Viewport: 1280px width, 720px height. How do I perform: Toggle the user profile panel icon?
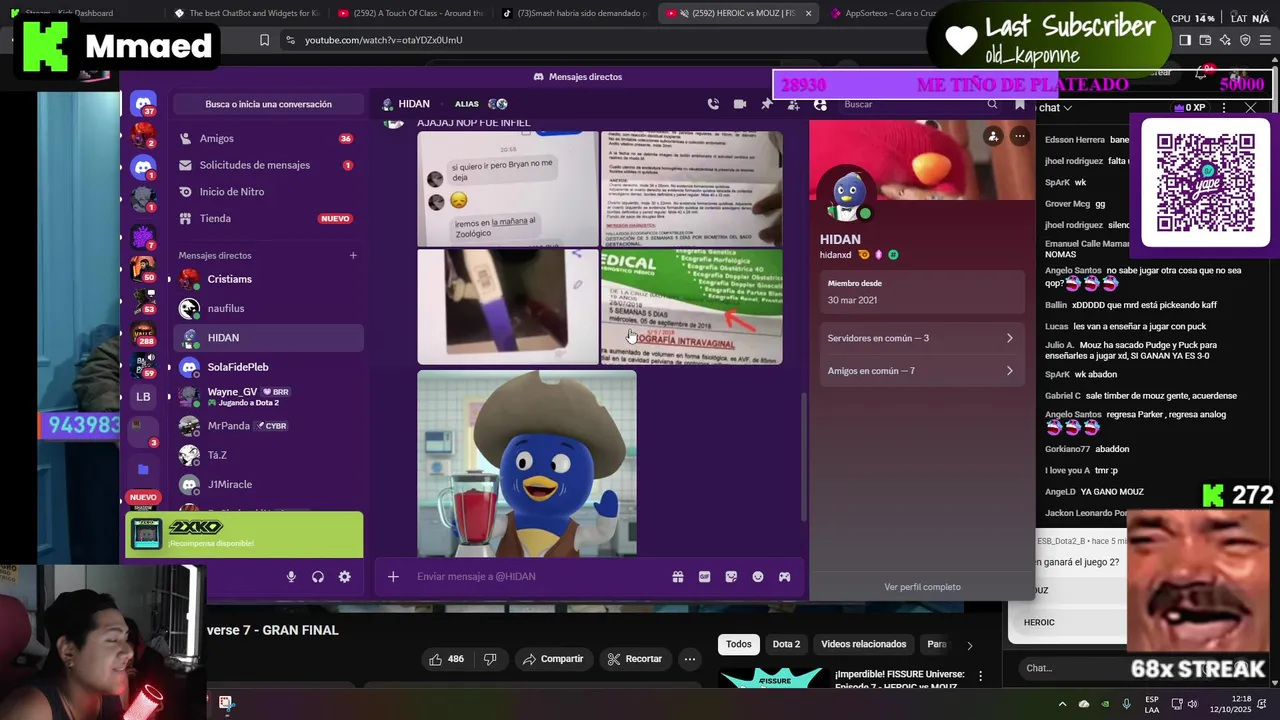coord(821,104)
